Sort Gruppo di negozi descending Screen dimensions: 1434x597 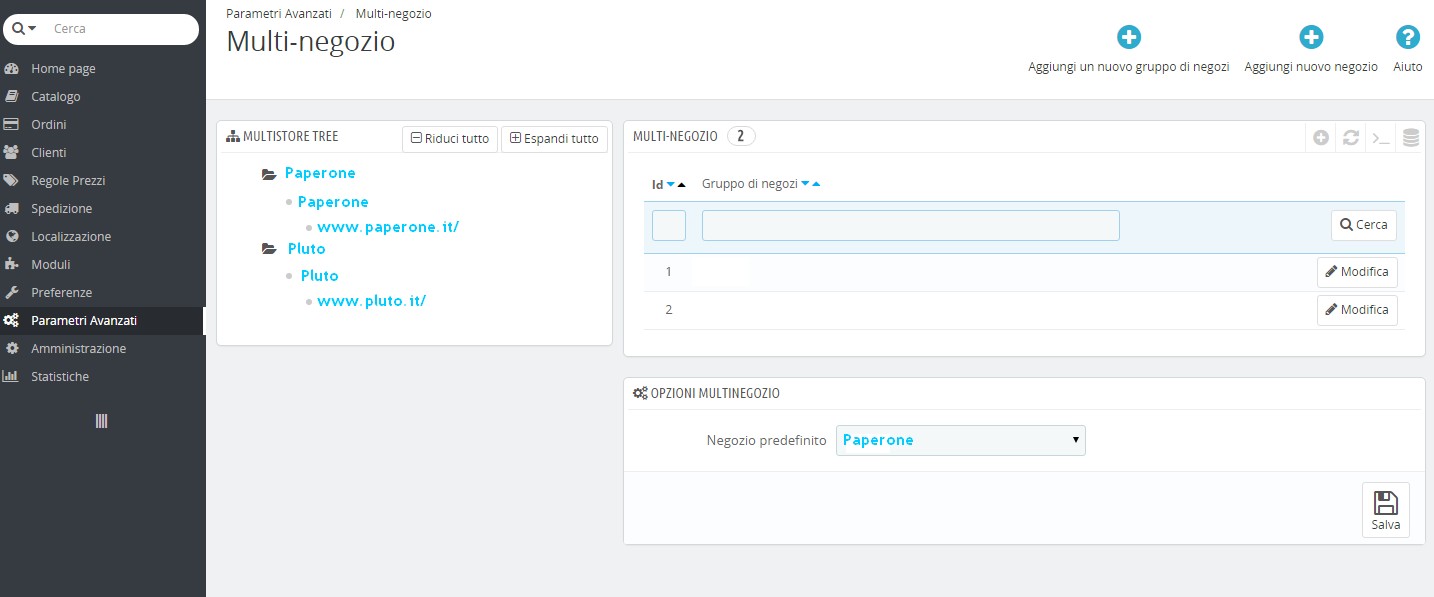[x=805, y=184]
